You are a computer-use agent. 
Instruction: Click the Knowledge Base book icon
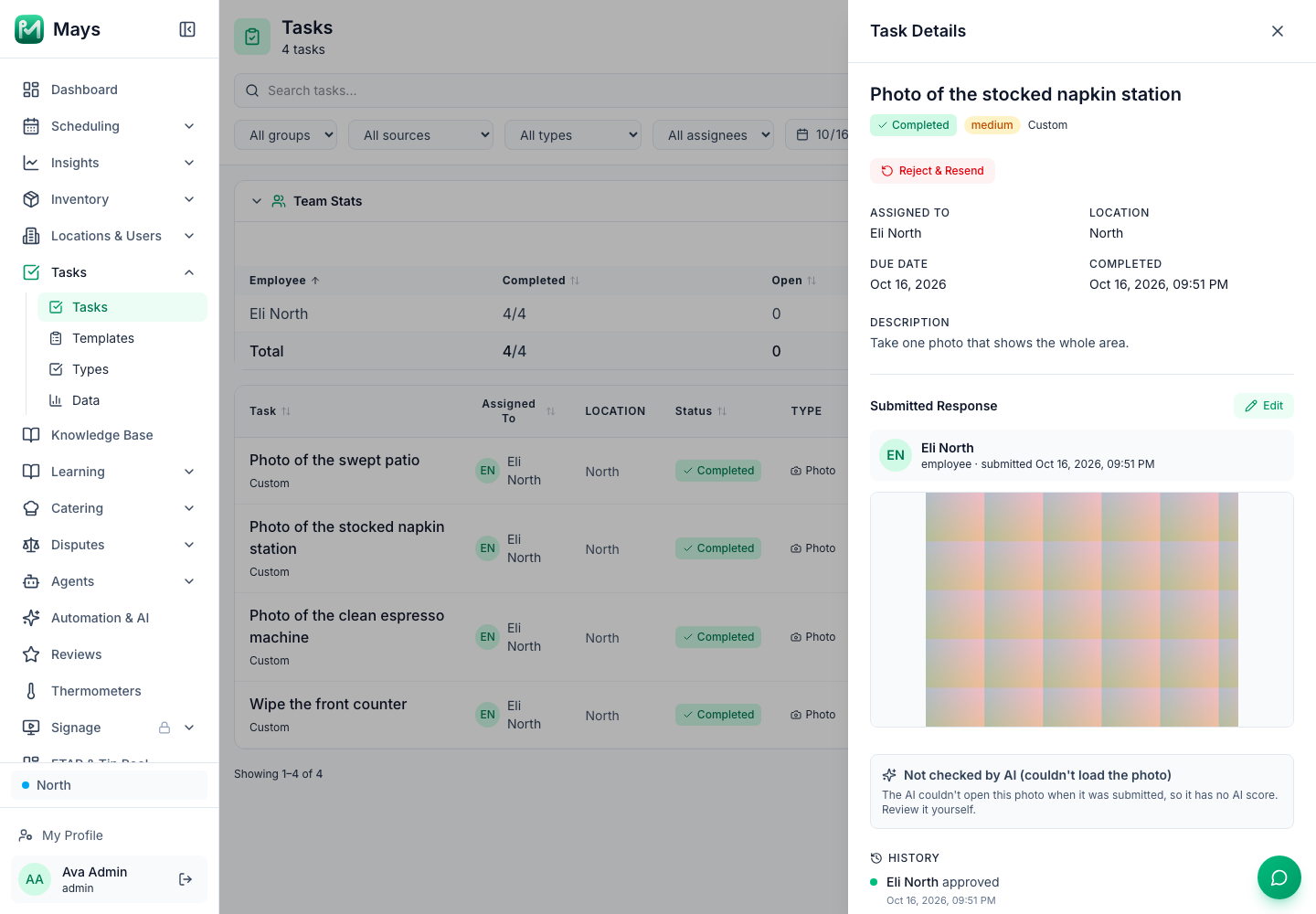31,435
